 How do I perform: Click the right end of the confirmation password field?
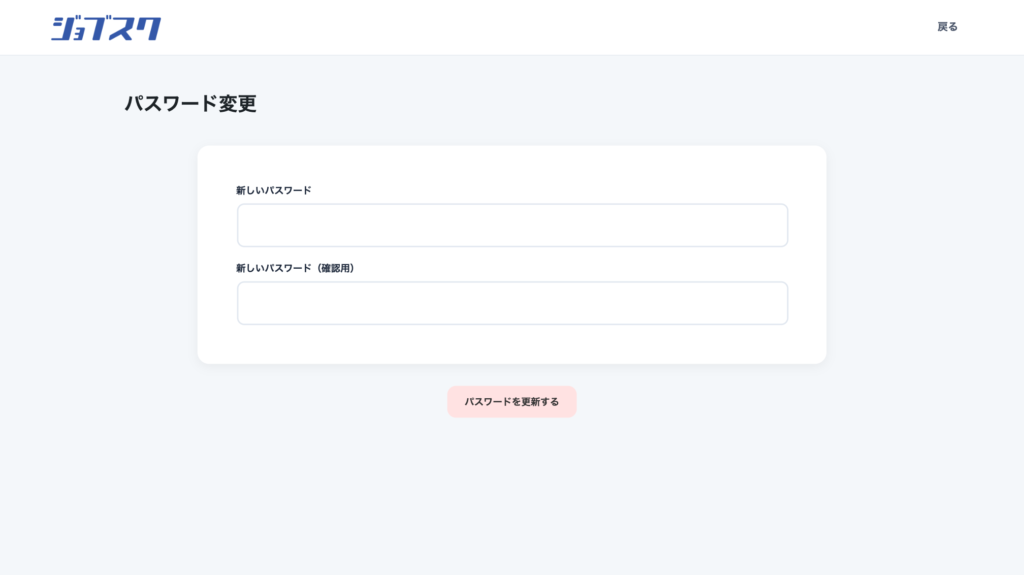770,303
